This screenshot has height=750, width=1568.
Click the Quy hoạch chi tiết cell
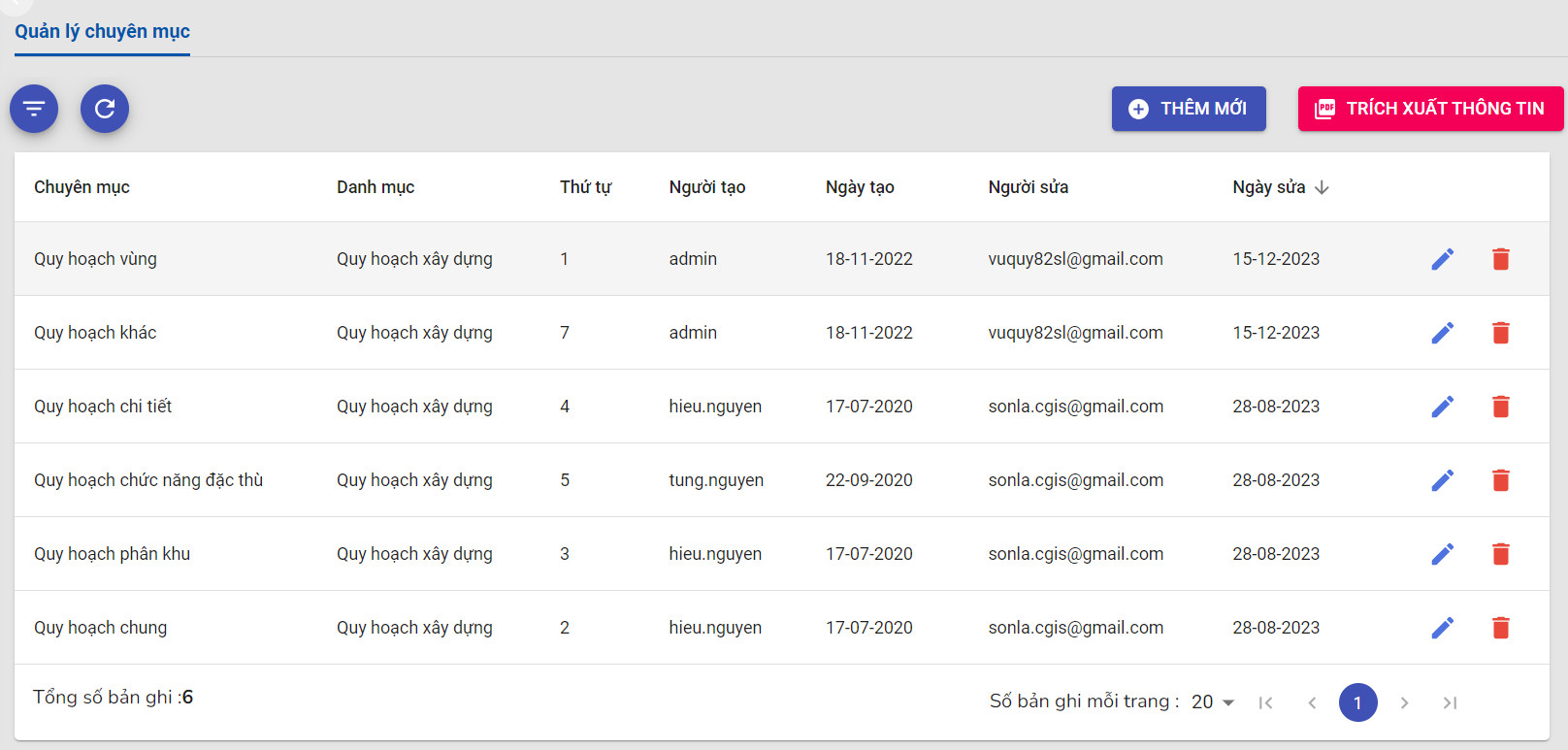tap(103, 407)
